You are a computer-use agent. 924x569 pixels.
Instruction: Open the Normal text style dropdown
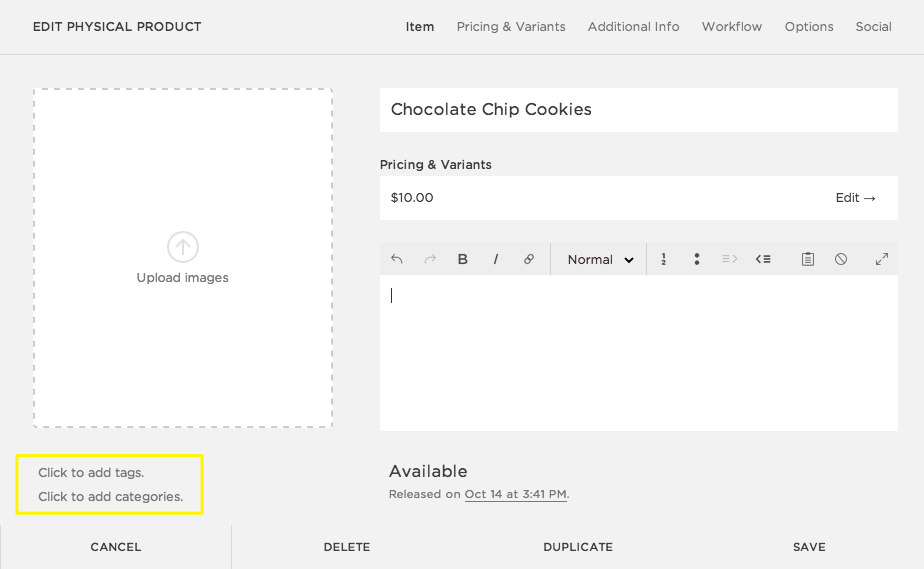[x=600, y=259]
